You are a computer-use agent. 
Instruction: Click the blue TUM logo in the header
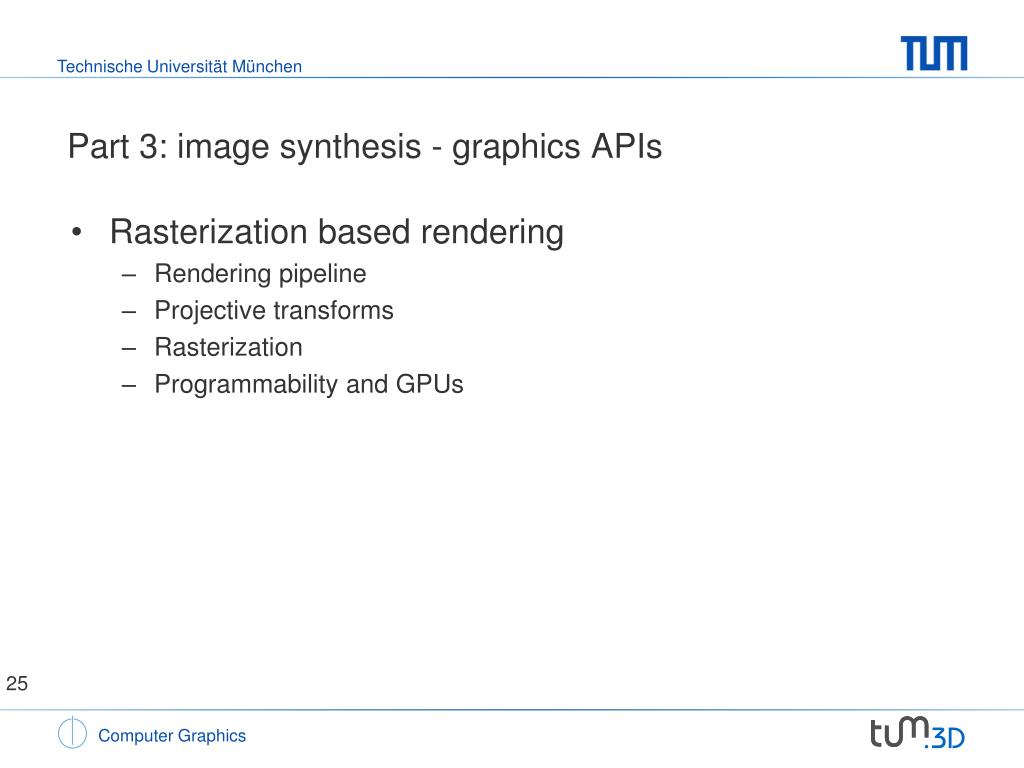point(934,54)
